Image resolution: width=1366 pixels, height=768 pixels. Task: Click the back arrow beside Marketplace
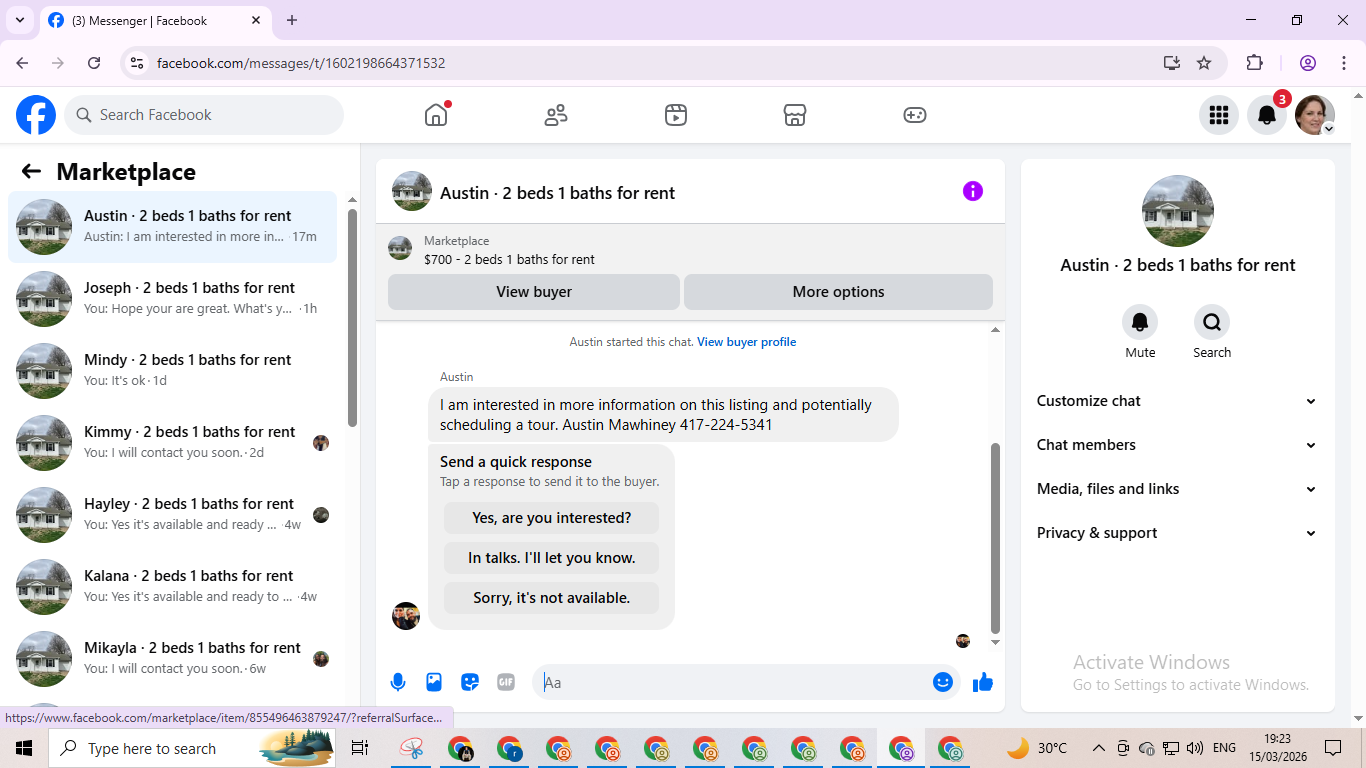tap(31, 172)
